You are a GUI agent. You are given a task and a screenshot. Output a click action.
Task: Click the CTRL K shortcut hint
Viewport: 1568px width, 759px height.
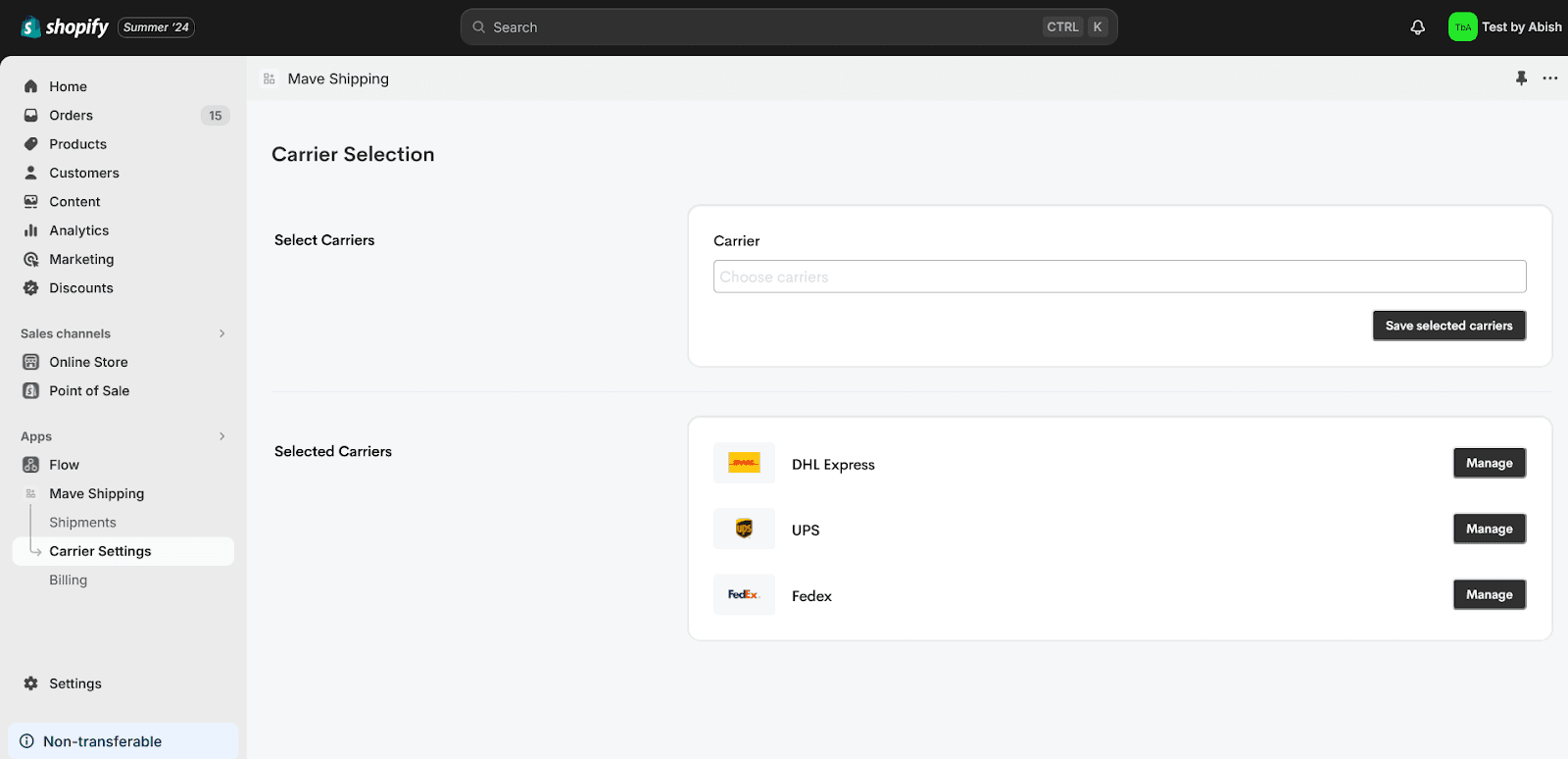pos(1076,27)
